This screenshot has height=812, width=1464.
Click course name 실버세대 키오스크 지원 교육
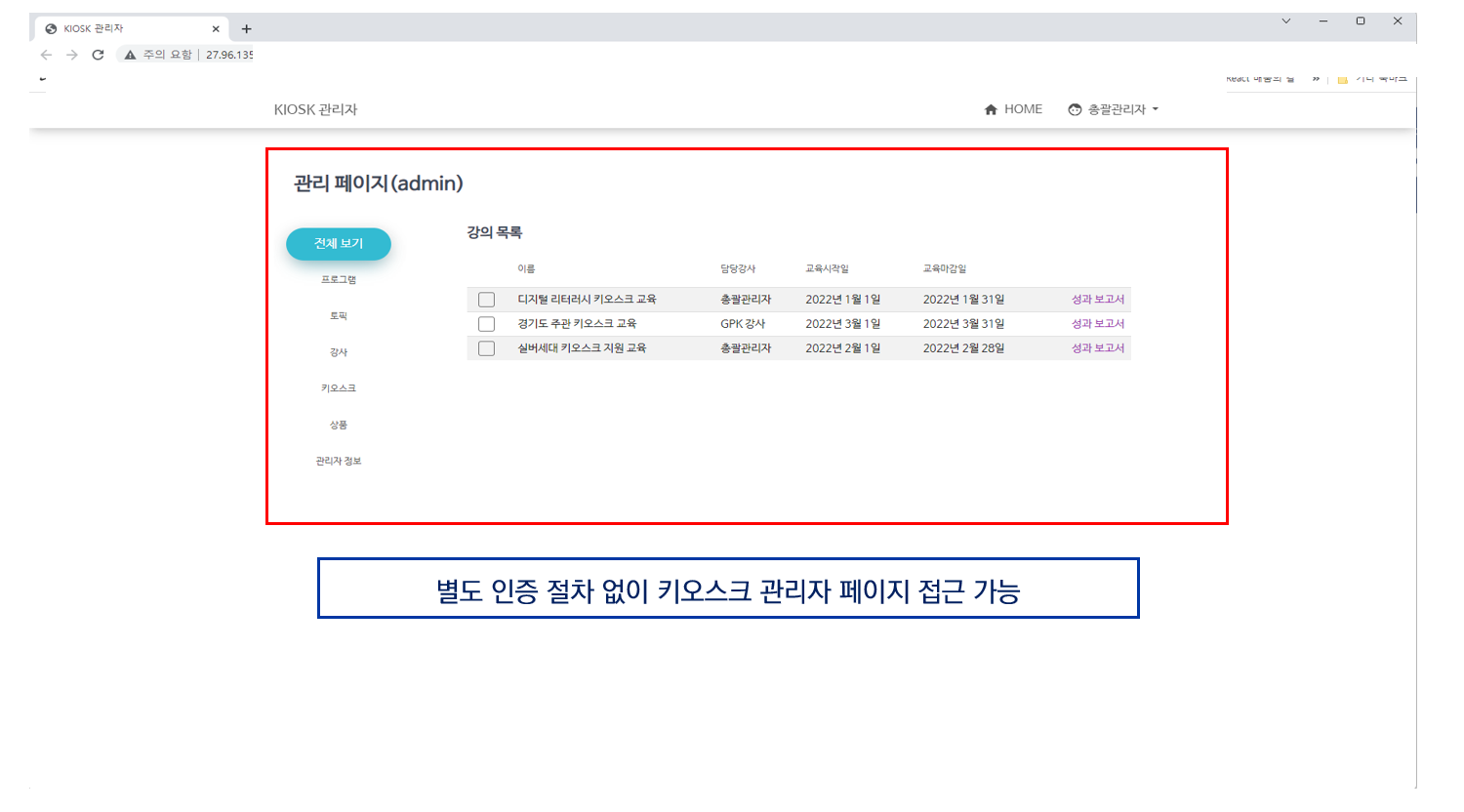(582, 348)
